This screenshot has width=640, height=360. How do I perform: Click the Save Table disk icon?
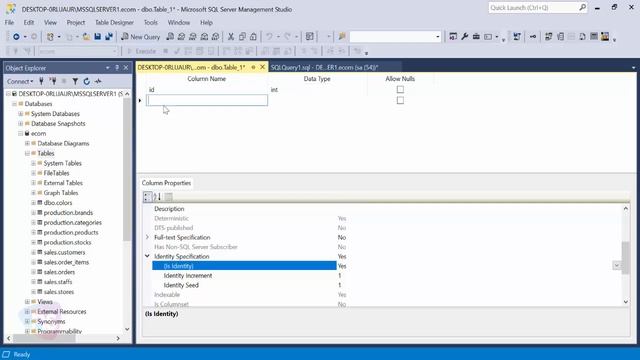tap(98, 37)
